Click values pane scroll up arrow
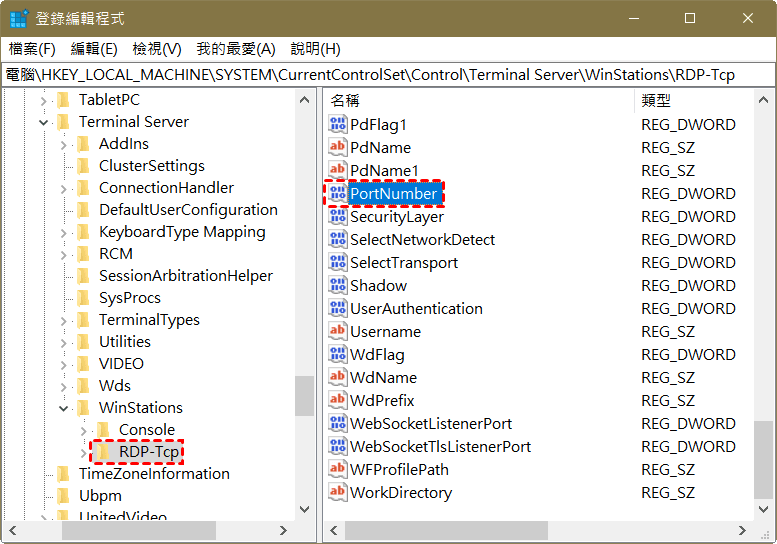Viewport: 777px width, 544px height. coord(763,100)
